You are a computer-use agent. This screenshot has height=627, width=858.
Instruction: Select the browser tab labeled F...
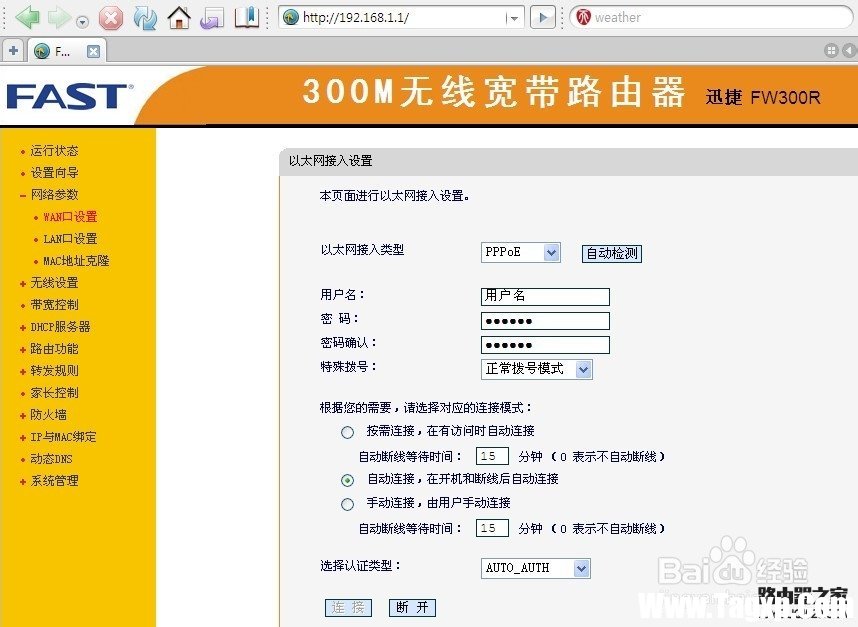click(x=67, y=51)
